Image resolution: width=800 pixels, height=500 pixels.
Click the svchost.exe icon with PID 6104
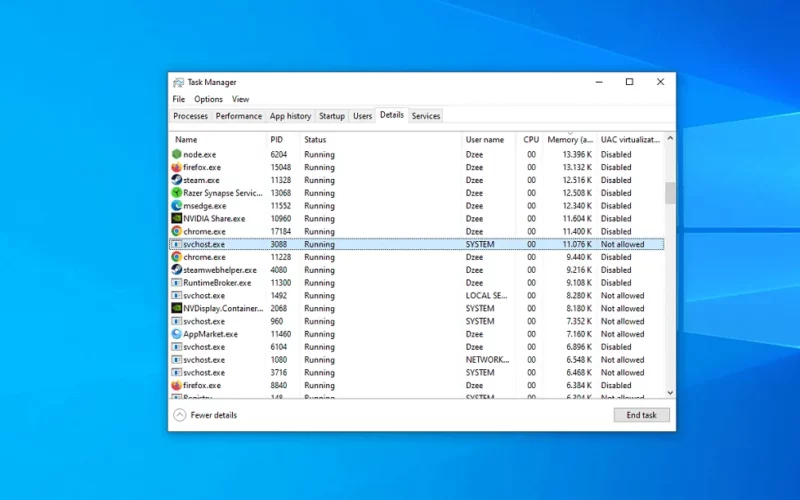click(177, 347)
